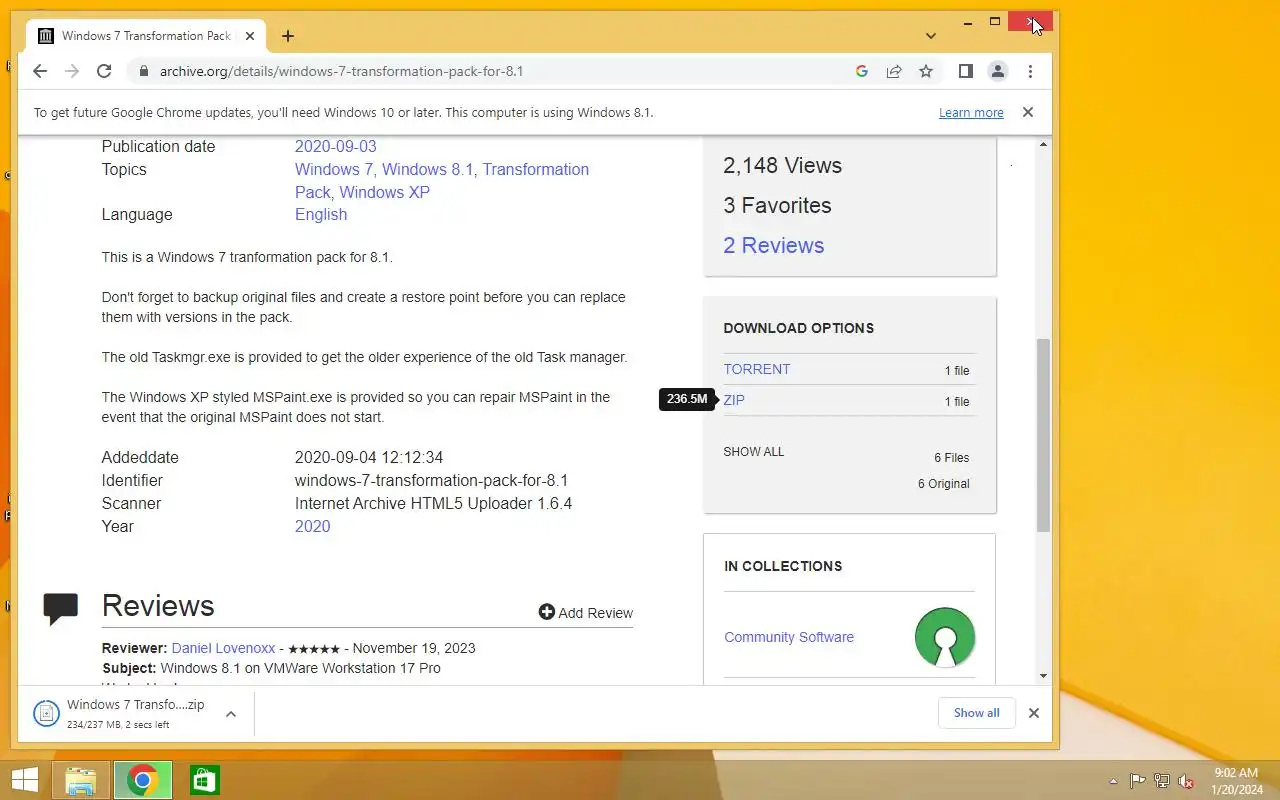Reload the archive.org page

pyautogui.click(x=104, y=71)
